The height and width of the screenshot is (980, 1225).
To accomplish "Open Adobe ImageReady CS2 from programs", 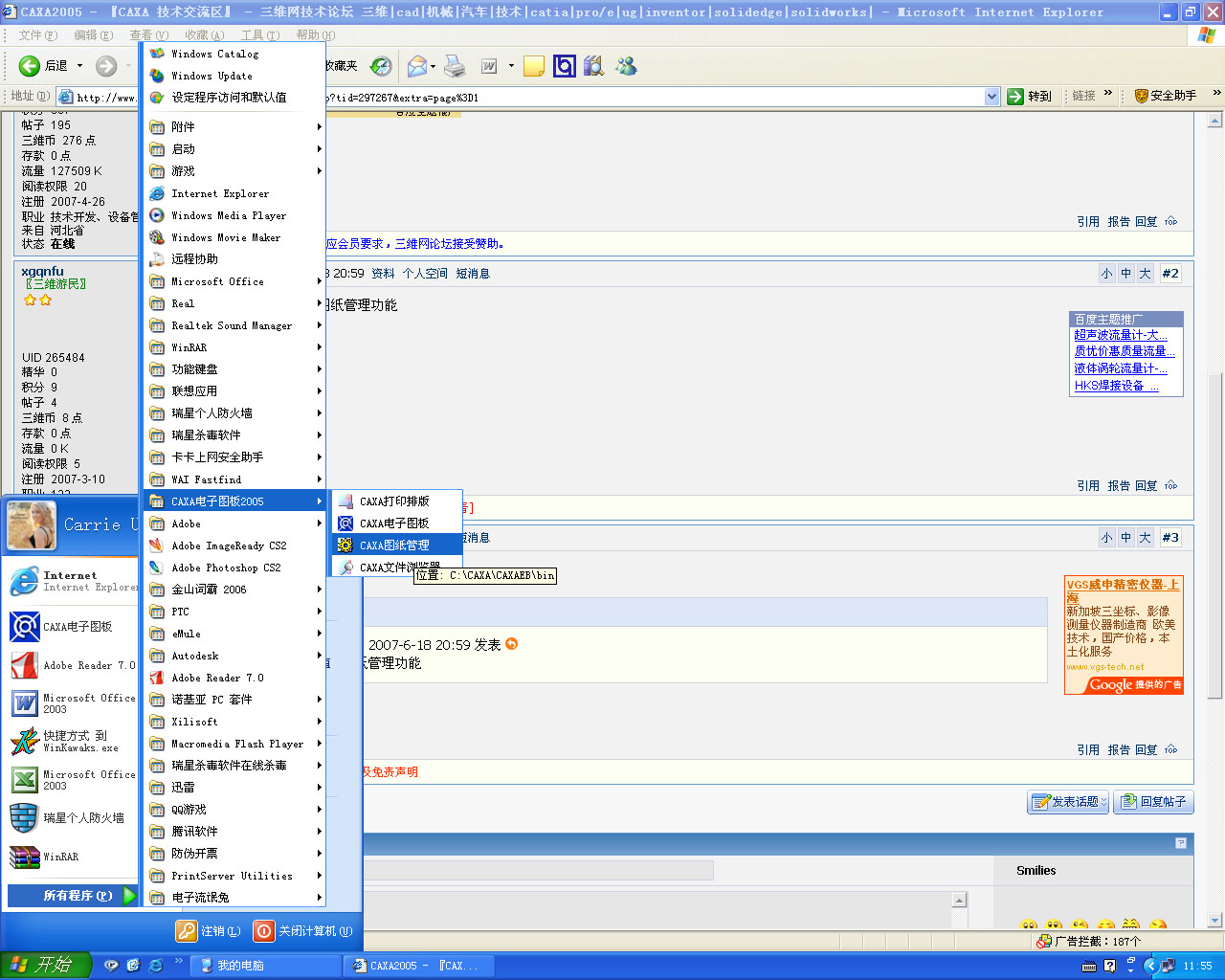I will (x=234, y=546).
